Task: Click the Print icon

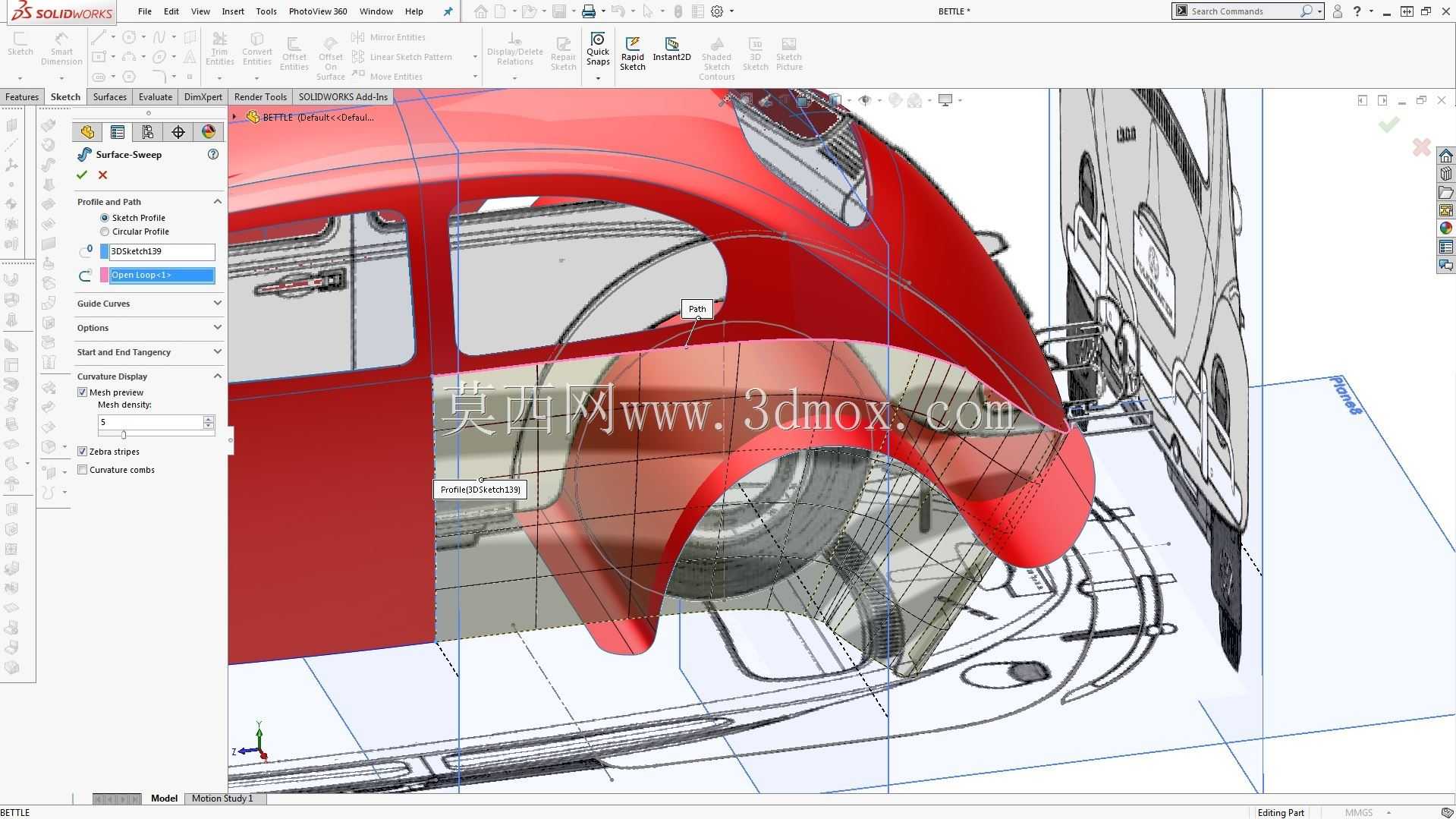Action: pos(588,11)
